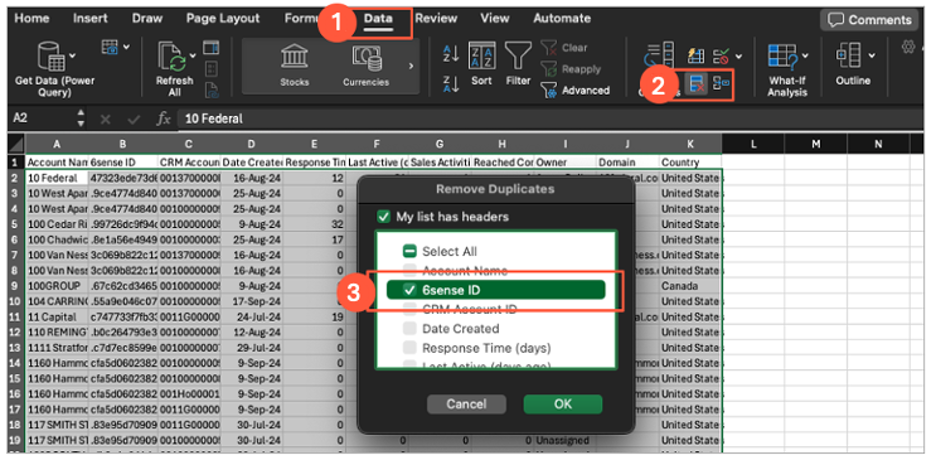Select row 9 header
Screen dimensions: 936x460
tap(17, 286)
